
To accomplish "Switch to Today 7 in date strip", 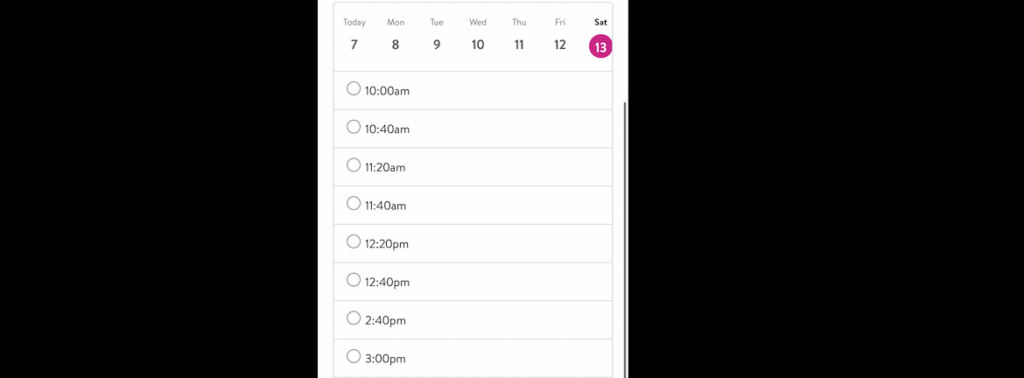I will tap(354, 35).
